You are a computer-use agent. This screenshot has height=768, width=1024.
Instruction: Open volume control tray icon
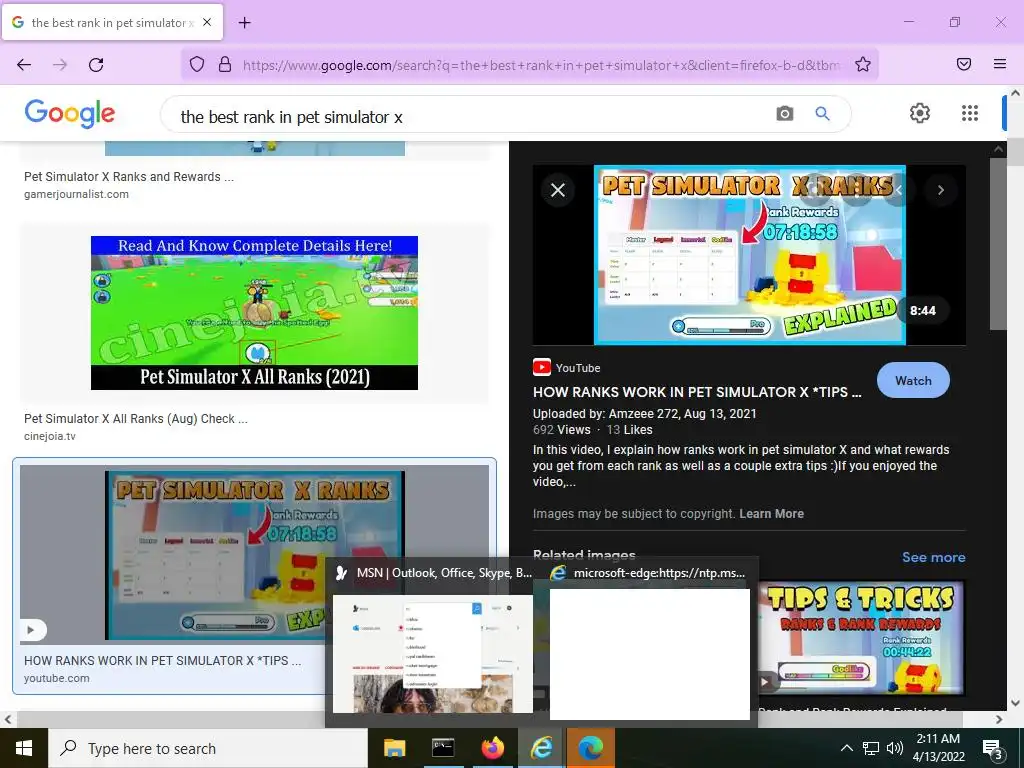click(x=895, y=748)
